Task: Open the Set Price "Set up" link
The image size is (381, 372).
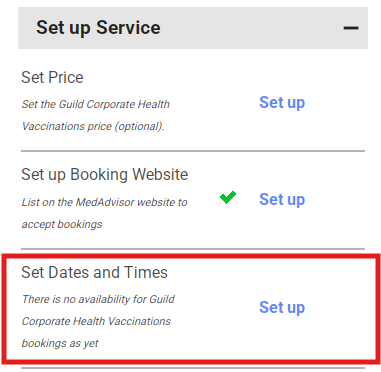Action: click(282, 102)
